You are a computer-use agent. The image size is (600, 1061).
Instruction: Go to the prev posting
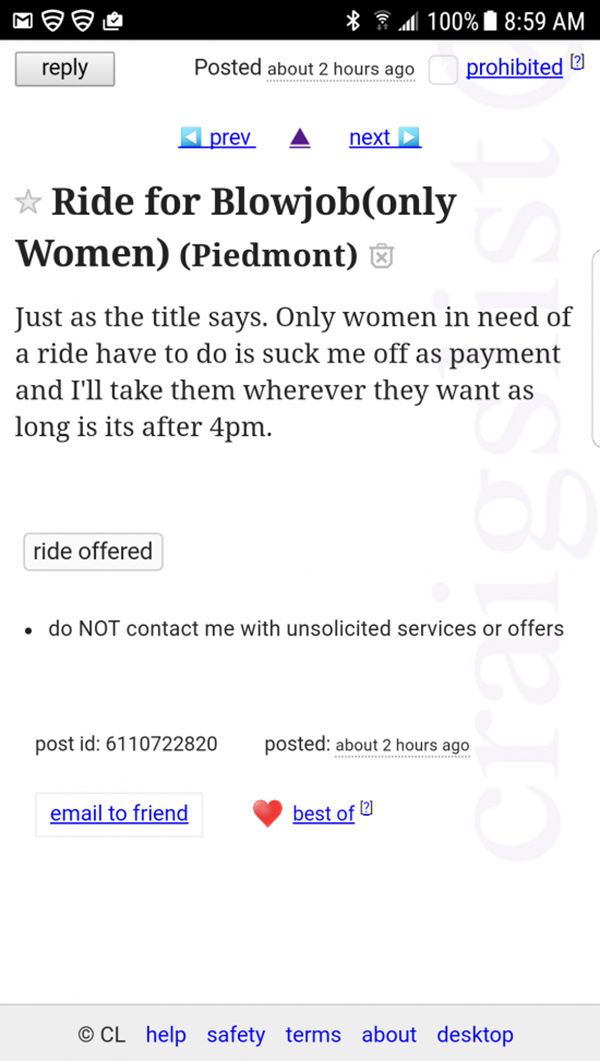click(x=217, y=137)
